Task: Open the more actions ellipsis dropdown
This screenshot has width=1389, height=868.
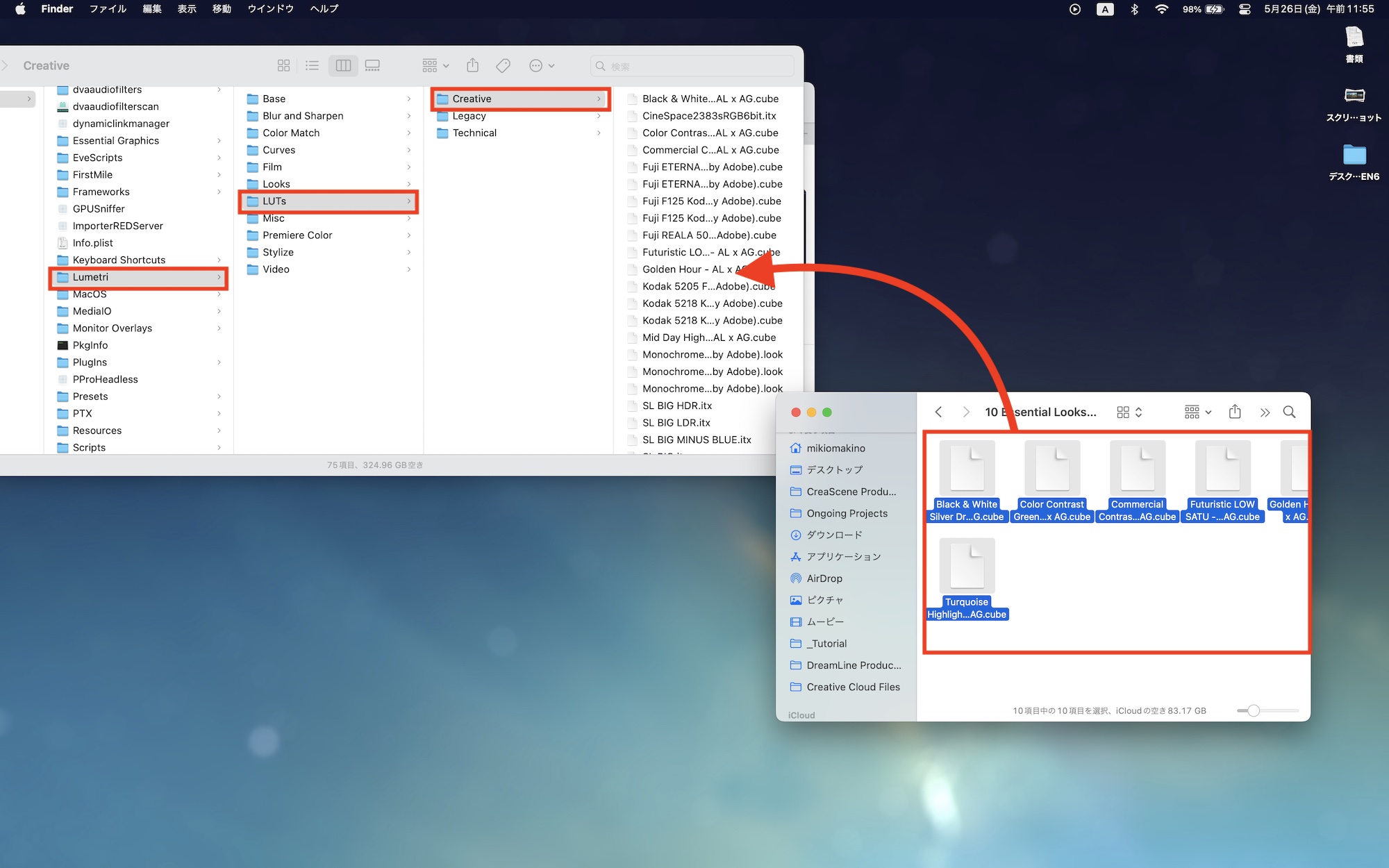Action: pyautogui.click(x=541, y=65)
